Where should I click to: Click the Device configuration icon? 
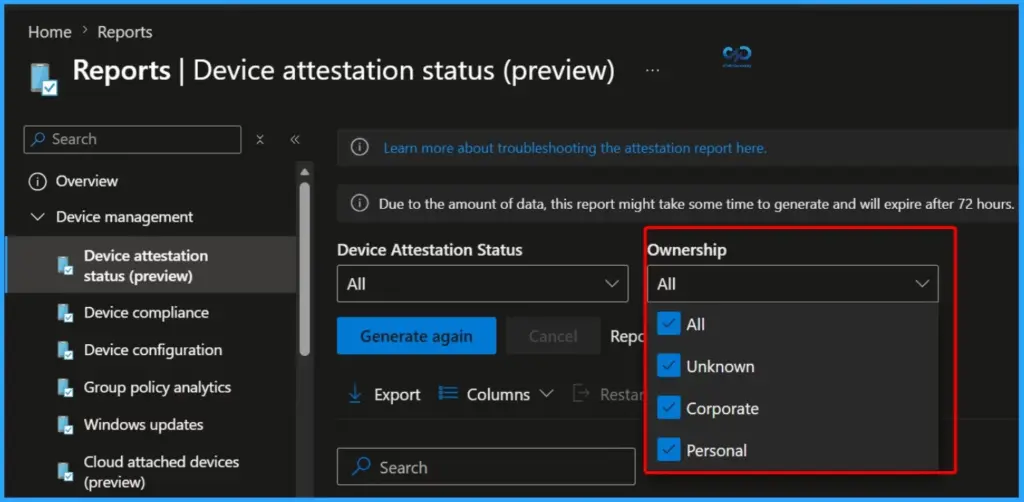tap(65, 350)
